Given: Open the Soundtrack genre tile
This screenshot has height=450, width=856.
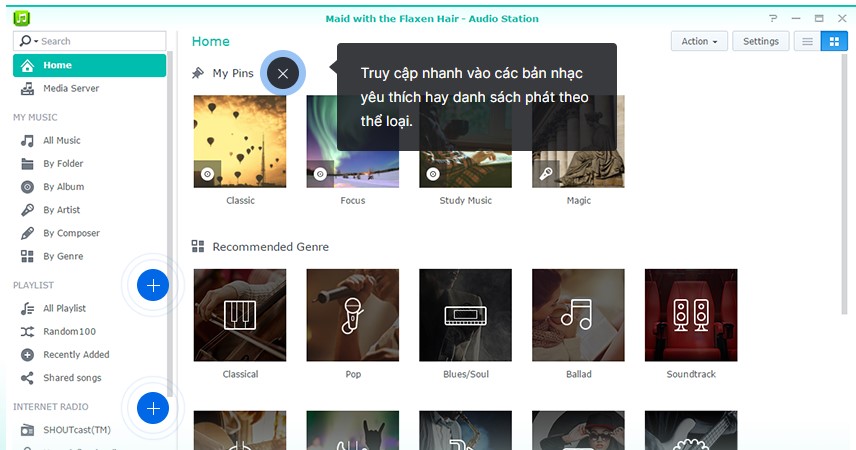Looking at the screenshot, I should coord(691,314).
